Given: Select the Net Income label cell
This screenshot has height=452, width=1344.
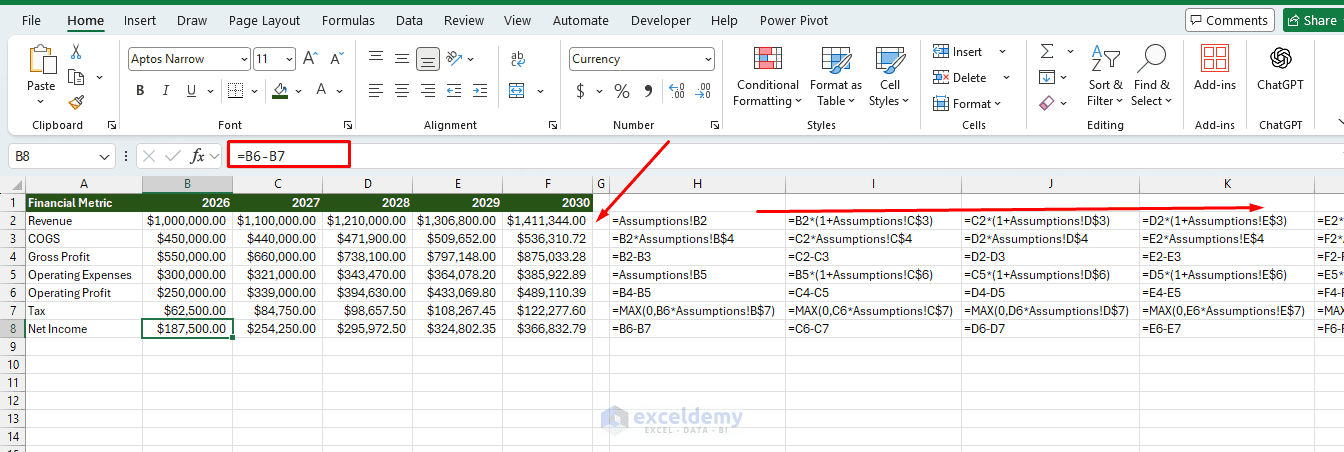Looking at the screenshot, I should pos(84,328).
